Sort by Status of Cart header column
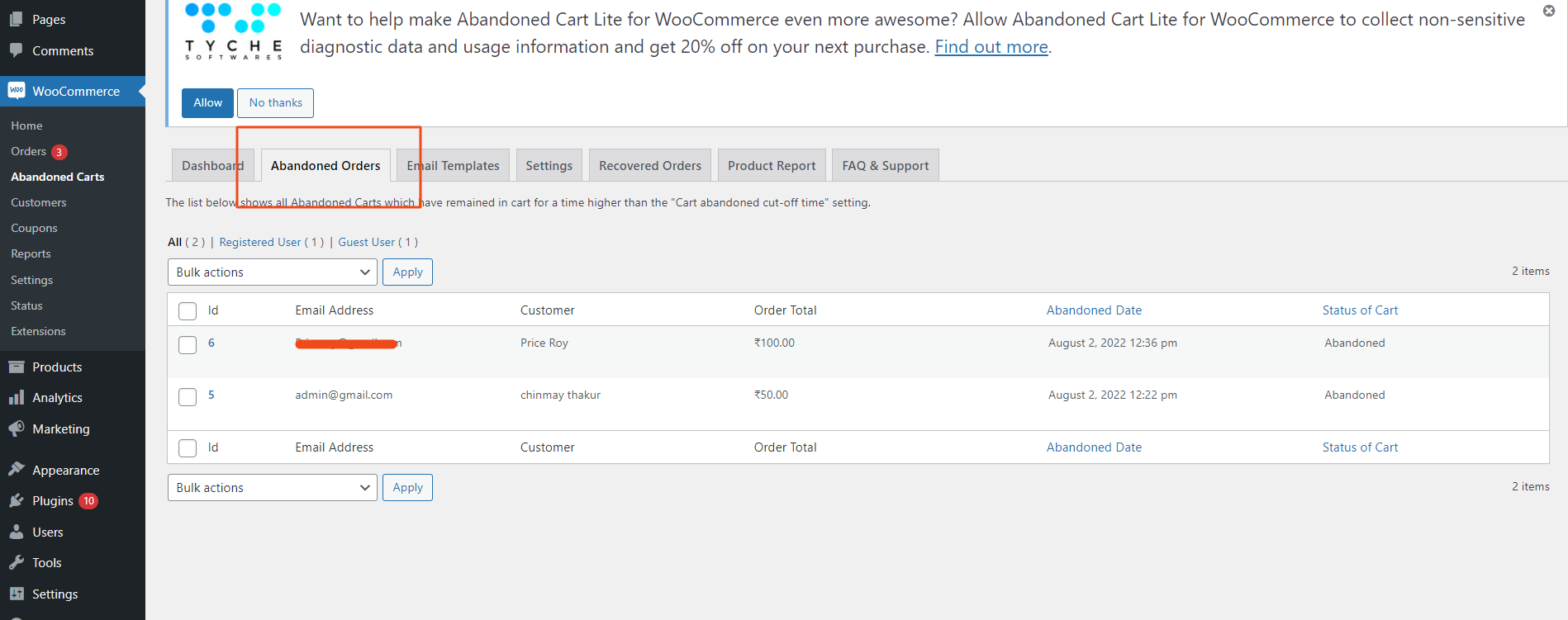Viewport: 1568px width, 620px height. click(x=1360, y=310)
